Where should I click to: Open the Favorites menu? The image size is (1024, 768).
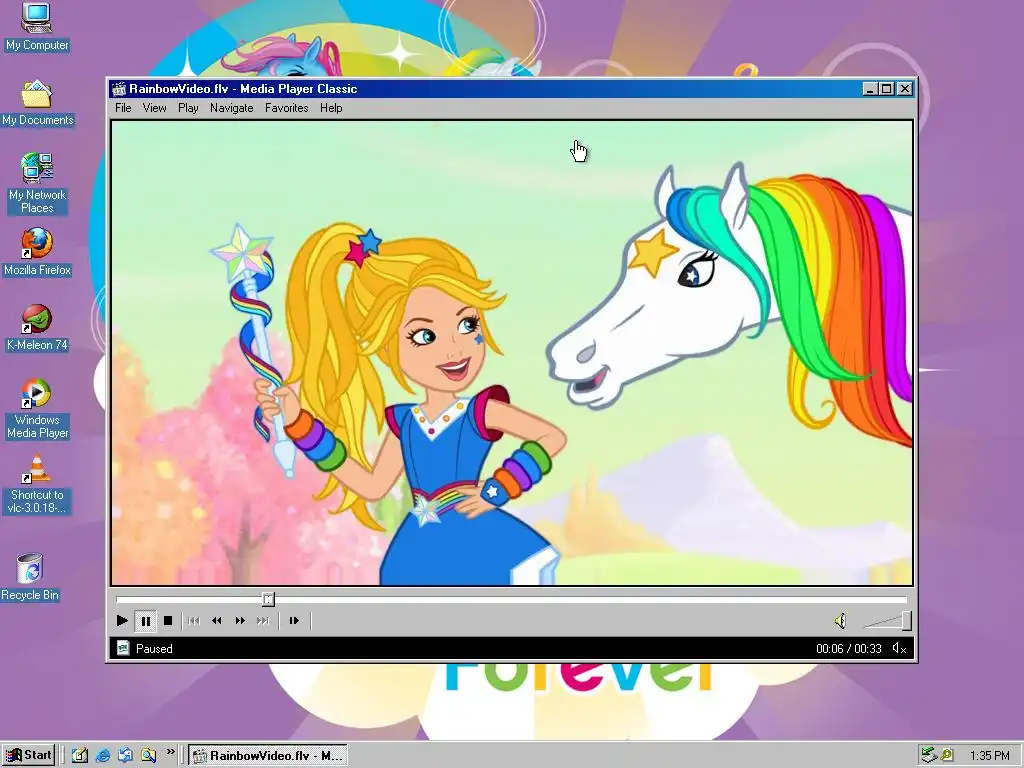pos(286,108)
